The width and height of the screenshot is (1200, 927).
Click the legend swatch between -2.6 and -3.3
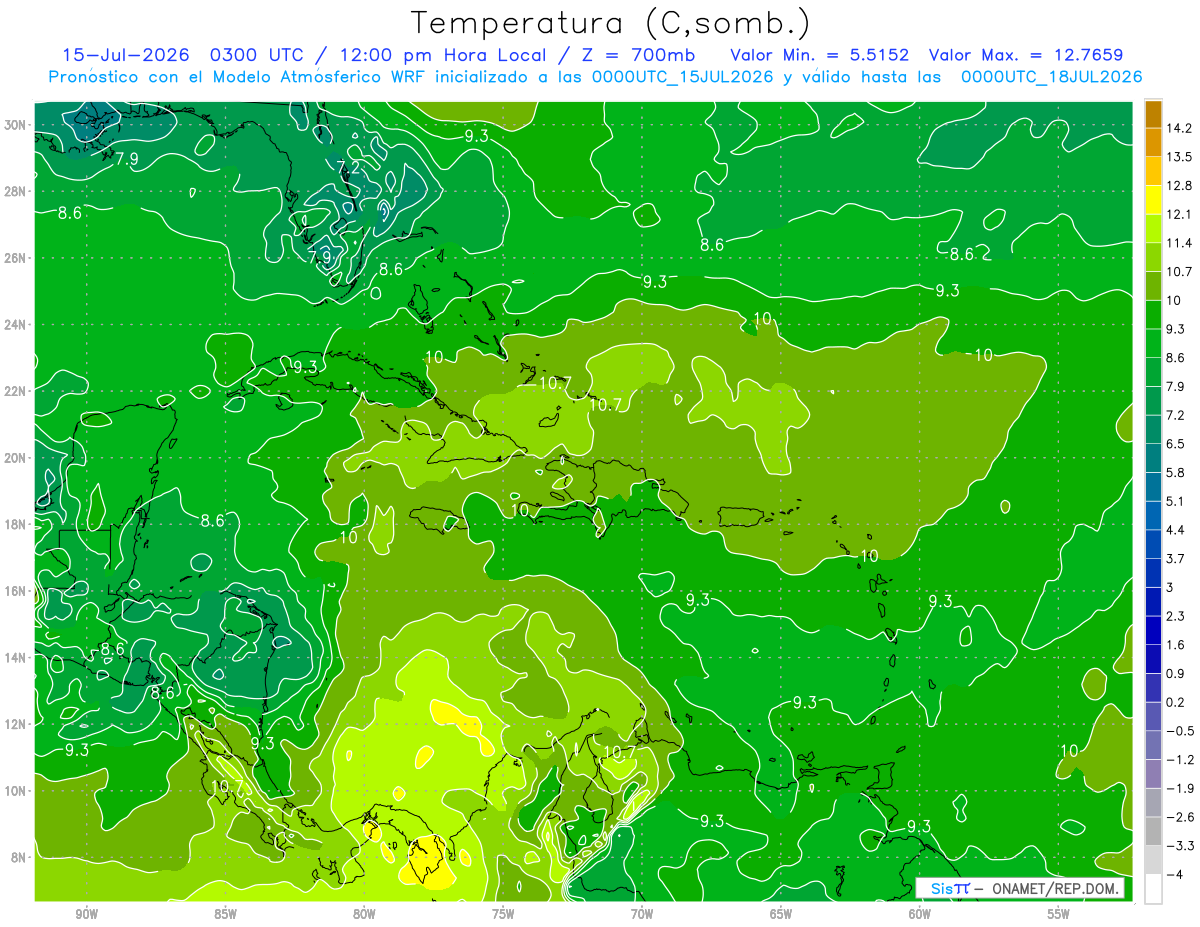point(1153,831)
